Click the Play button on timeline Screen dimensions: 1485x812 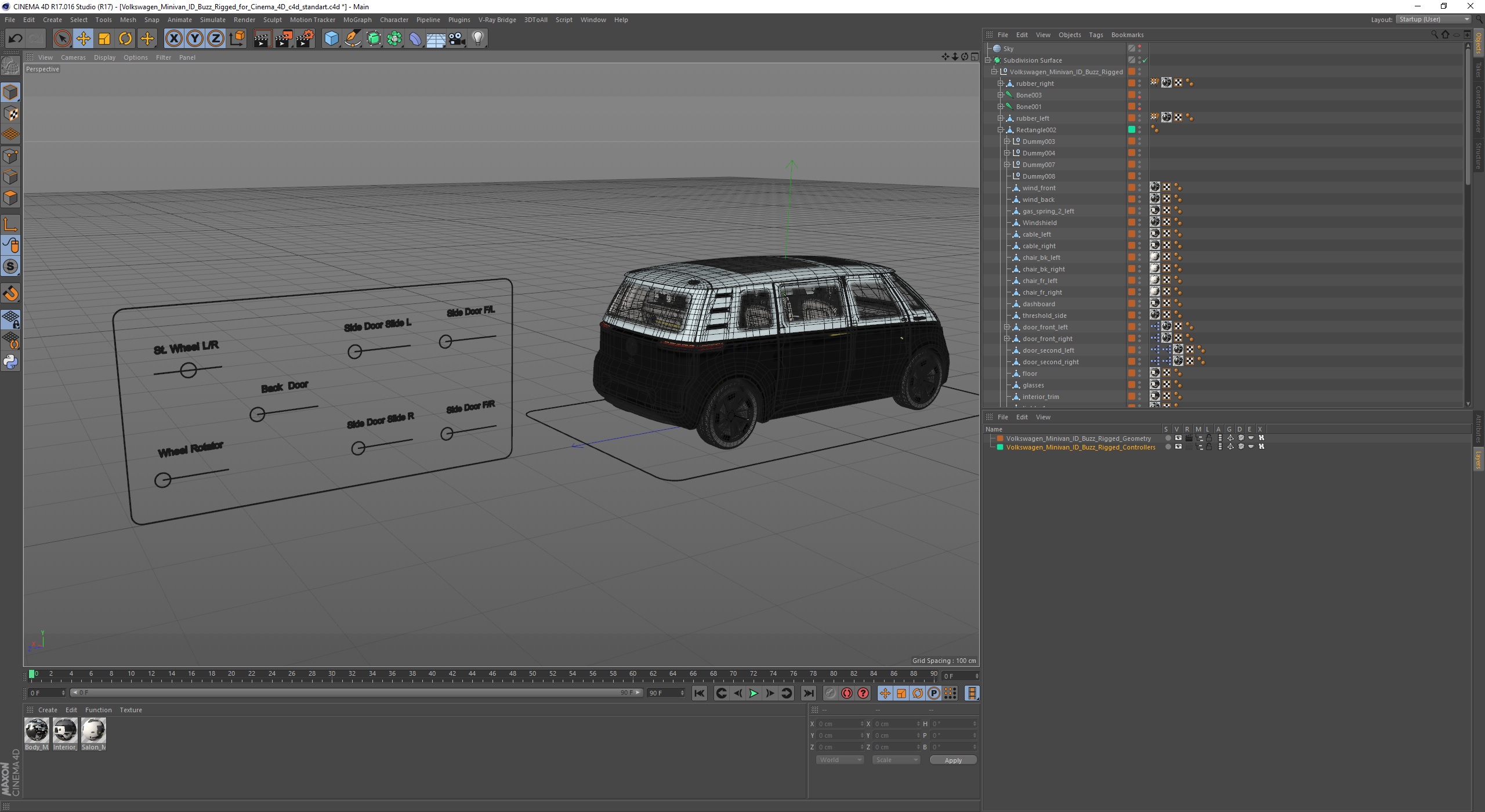click(753, 693)
